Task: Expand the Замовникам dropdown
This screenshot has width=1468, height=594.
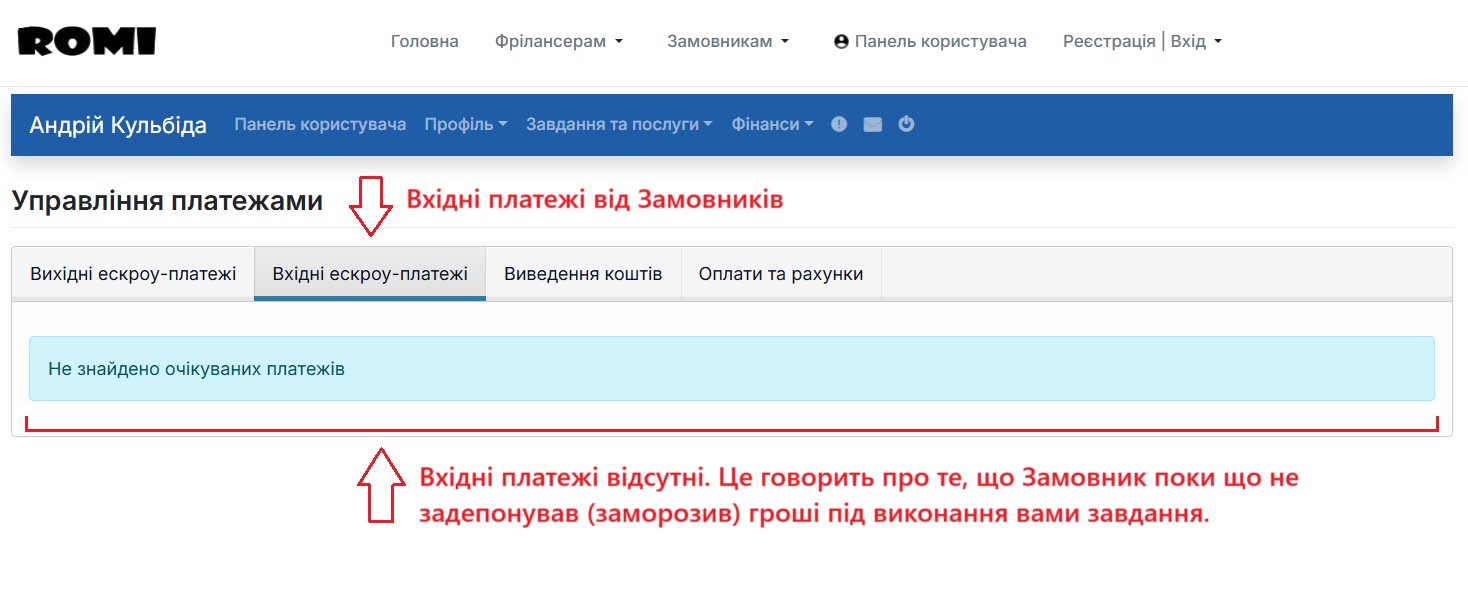Action: pos(728,42)
